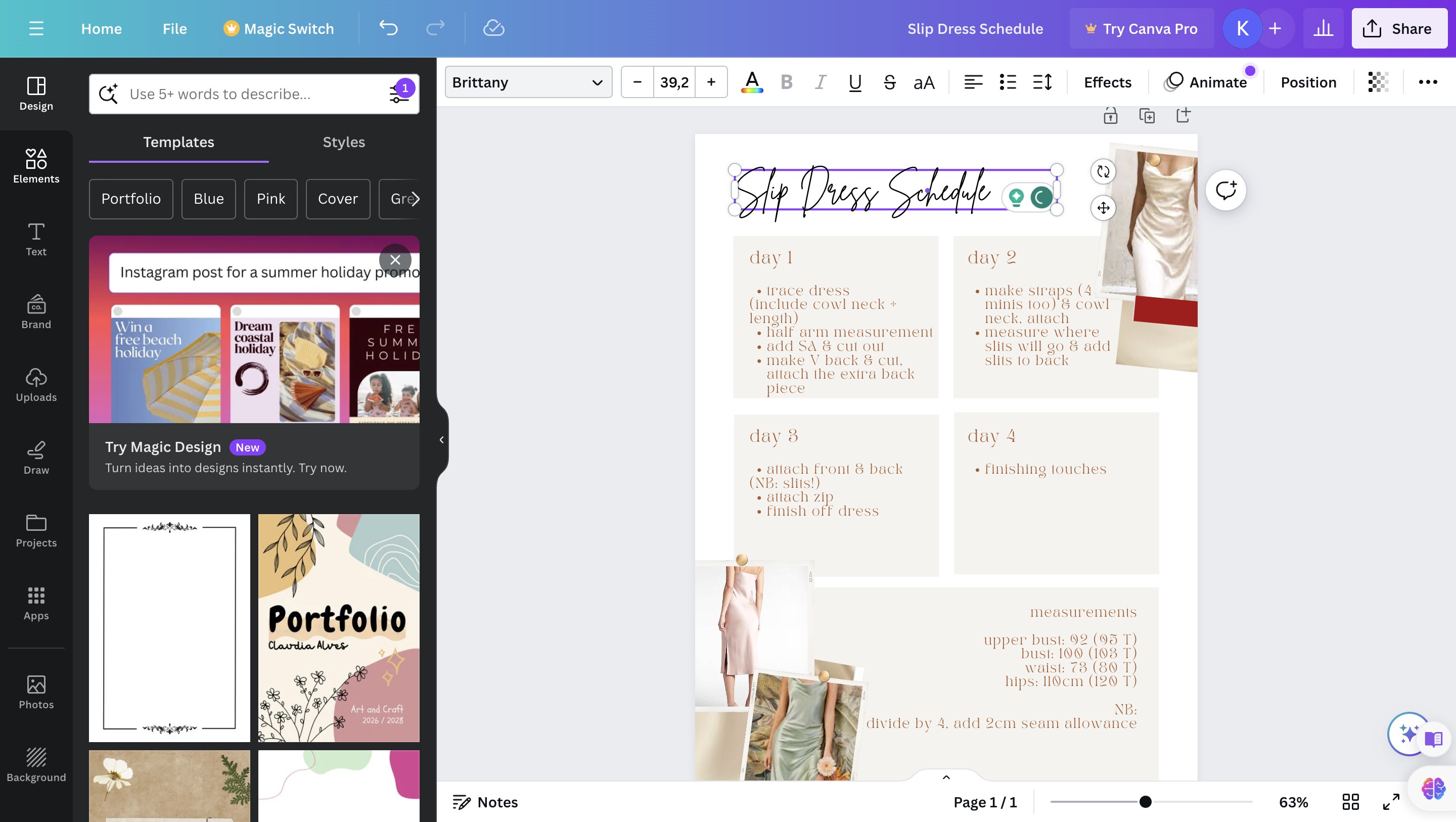Click the Share button

[x=1398, y=28]
